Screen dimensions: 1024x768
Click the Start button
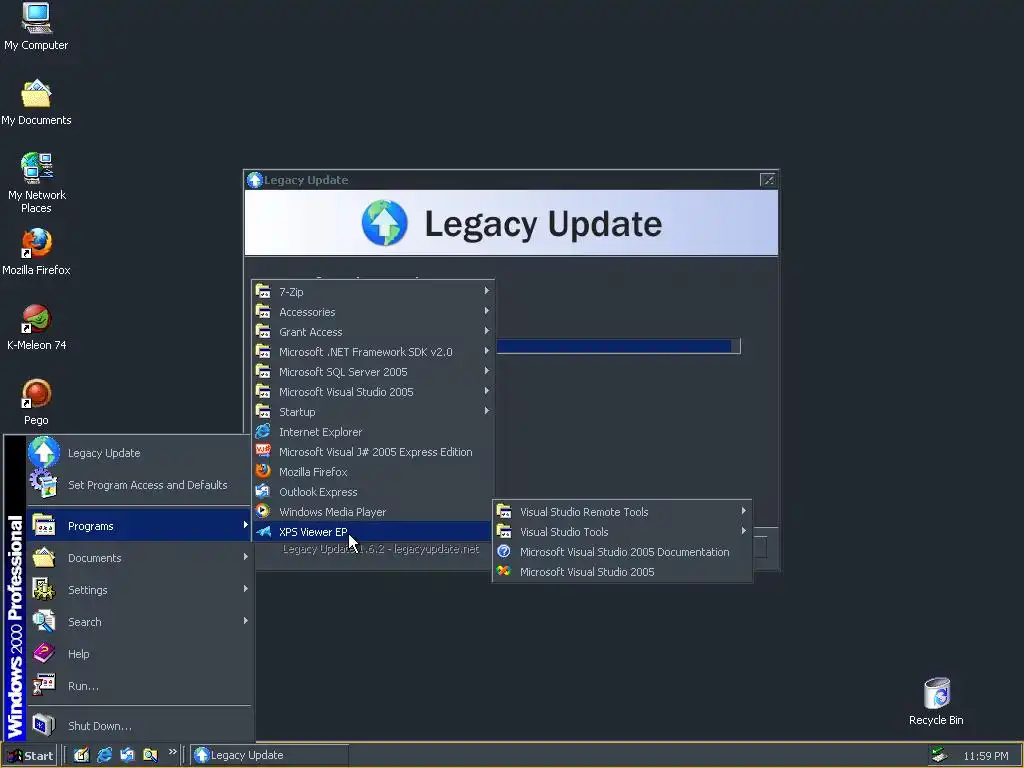point(30,756)
